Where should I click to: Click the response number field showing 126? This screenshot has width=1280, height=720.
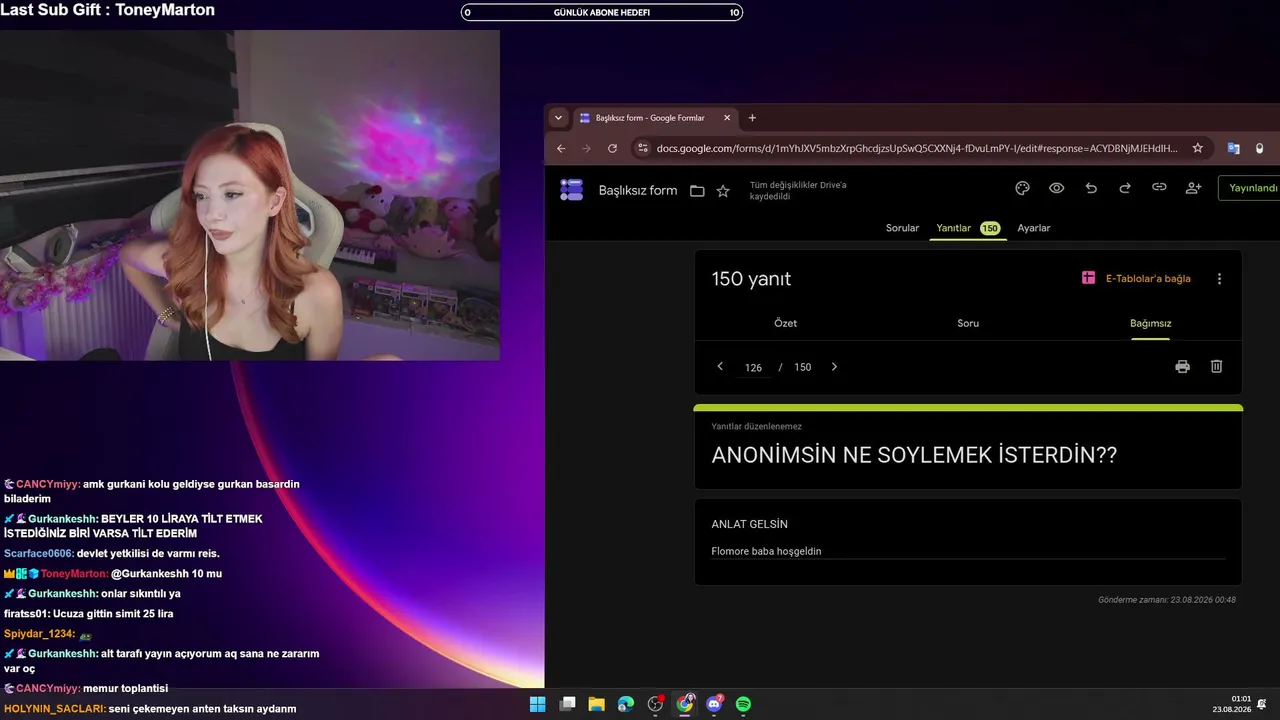754,368
